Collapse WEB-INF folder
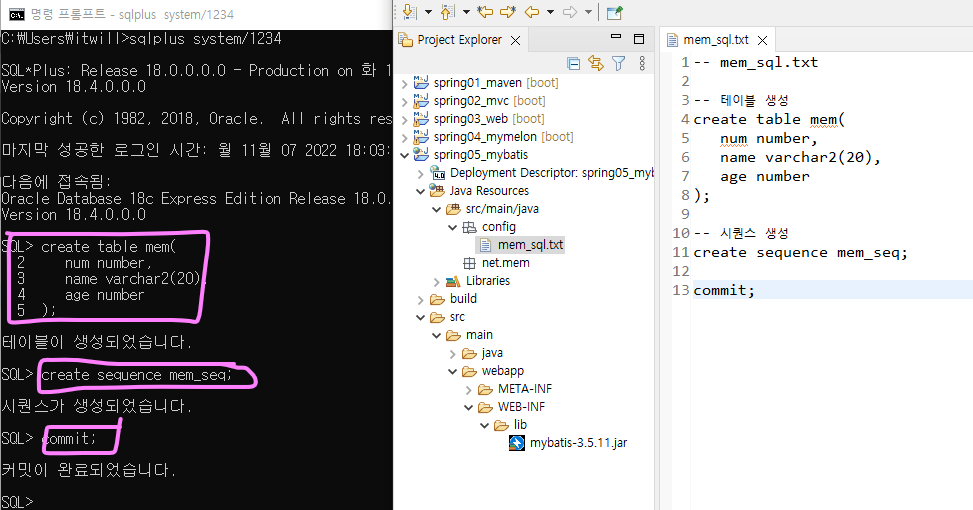The width and height of the screenshot is (973, 510). (469, 407)
